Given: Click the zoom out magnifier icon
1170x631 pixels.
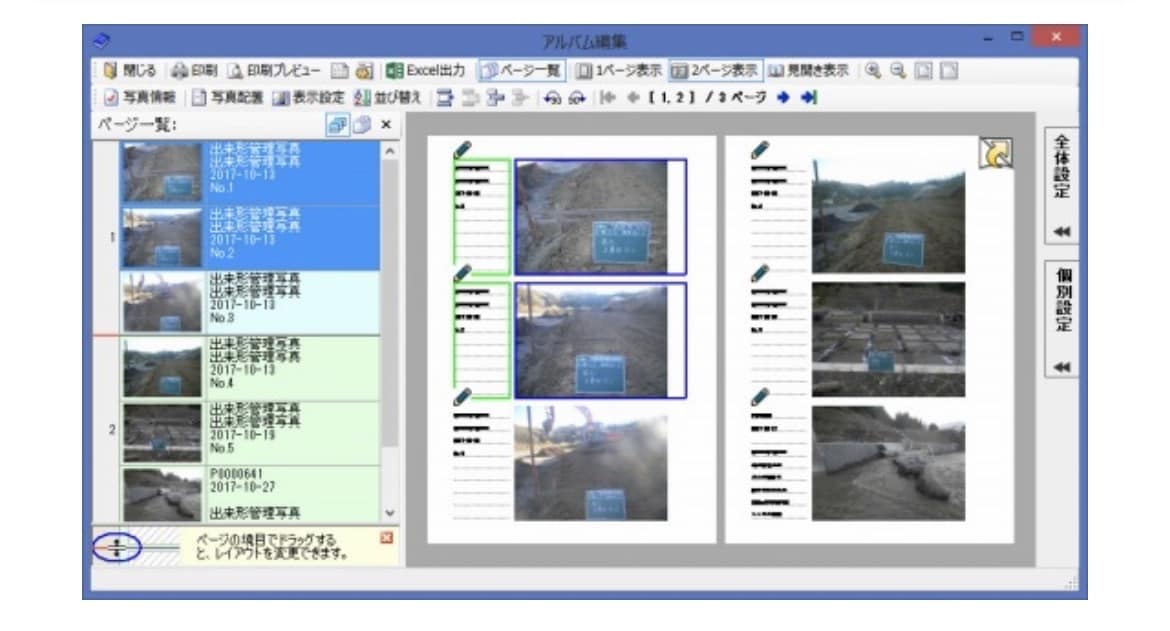Looking at the screenshot, I should click(x=898, y=71).
